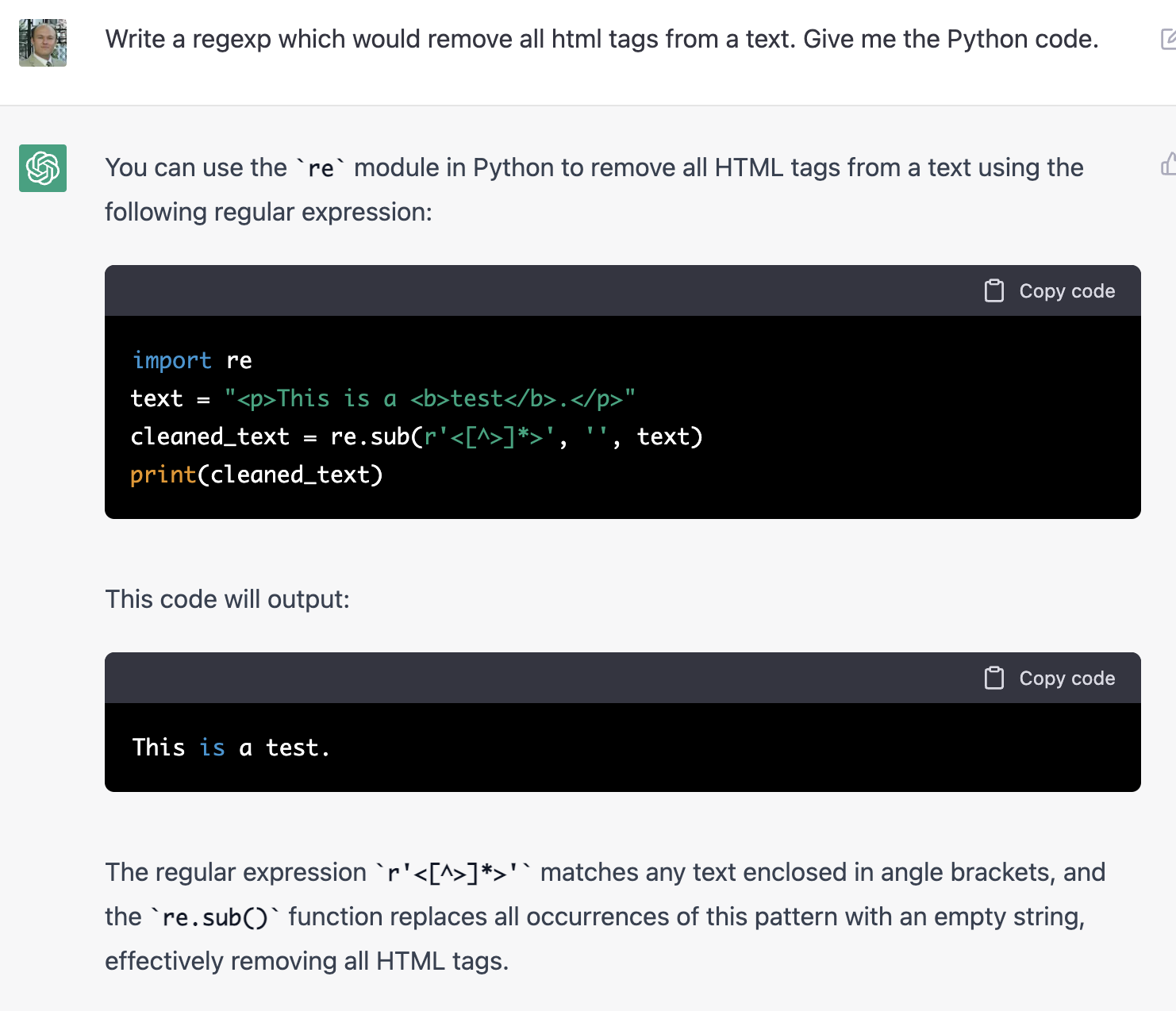This screenshot has width=1176, height=1011.
Task: Click the text variable assignment line
Action: click(383, 398)
